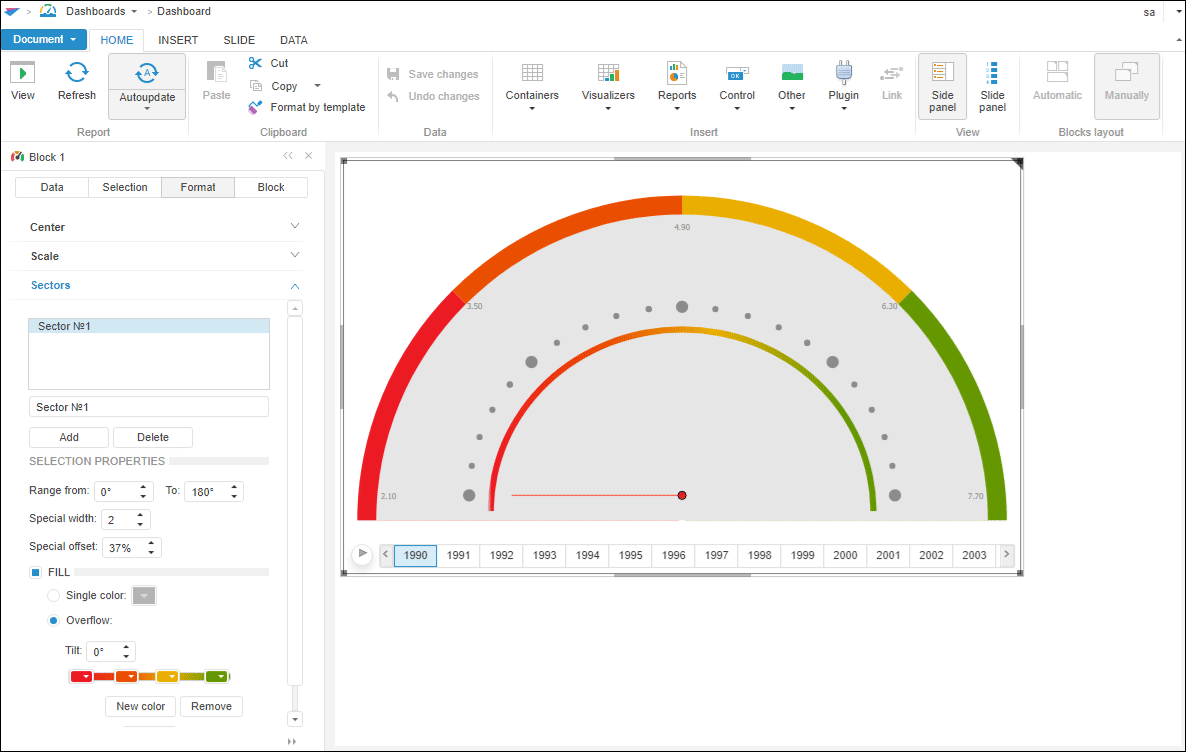Viewport: 1186px width, 752px height.
Task: Open the Containers insert icon
Action: [532, 73]
